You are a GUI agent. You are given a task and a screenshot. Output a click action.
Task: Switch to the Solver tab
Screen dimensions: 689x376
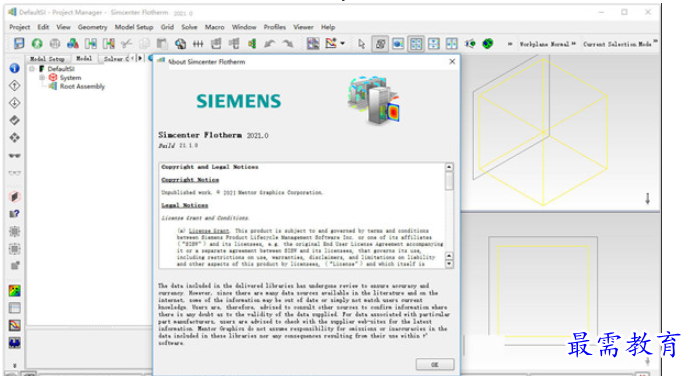(116, 58)
